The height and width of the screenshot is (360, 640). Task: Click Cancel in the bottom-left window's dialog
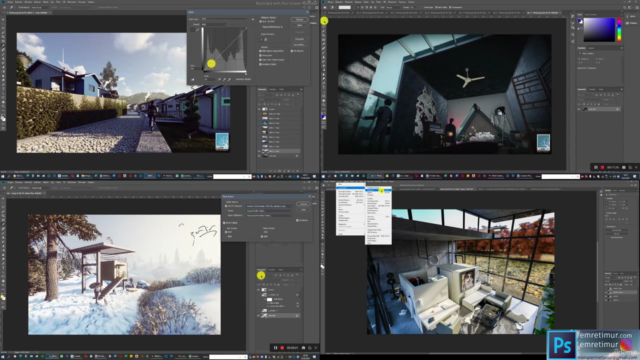click(303, 210)
